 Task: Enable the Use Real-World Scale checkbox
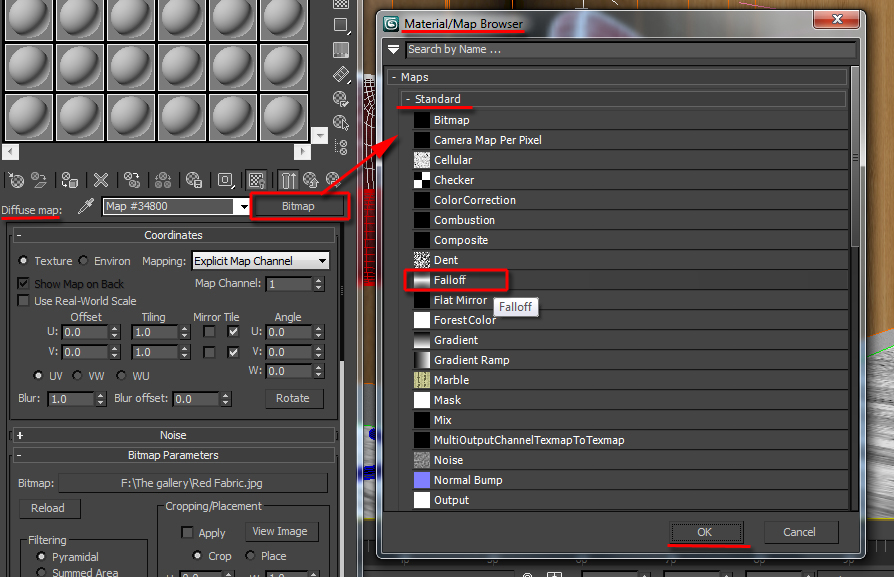22,301
